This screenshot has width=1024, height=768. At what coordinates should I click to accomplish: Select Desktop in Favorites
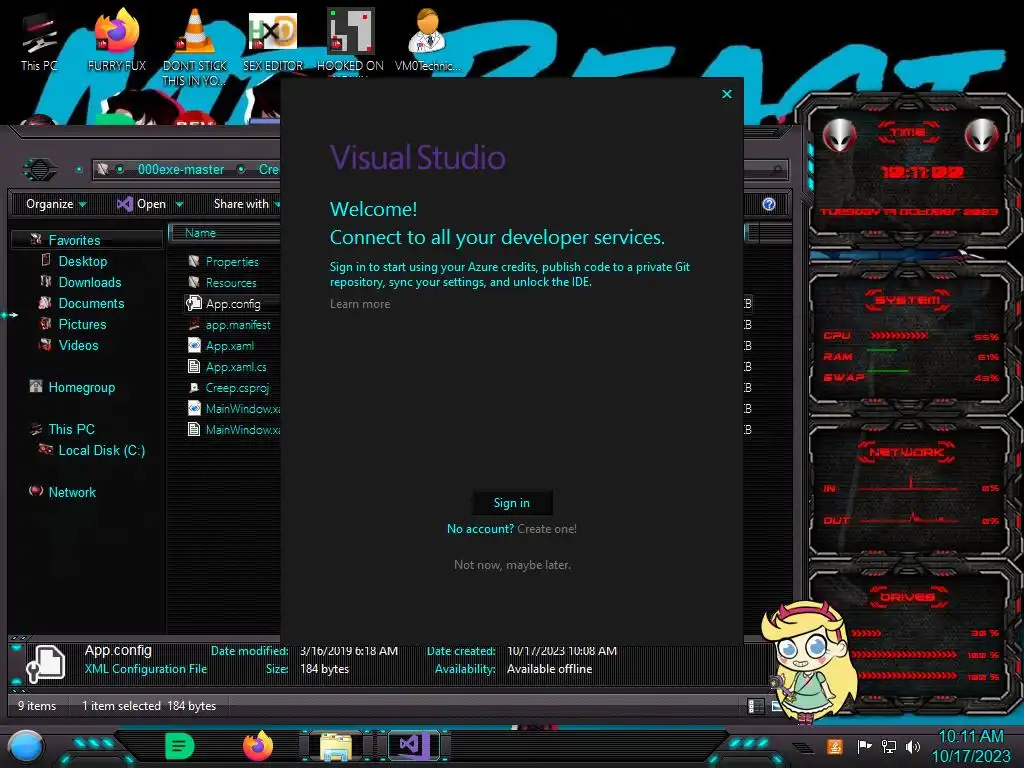tap(83, 261)
